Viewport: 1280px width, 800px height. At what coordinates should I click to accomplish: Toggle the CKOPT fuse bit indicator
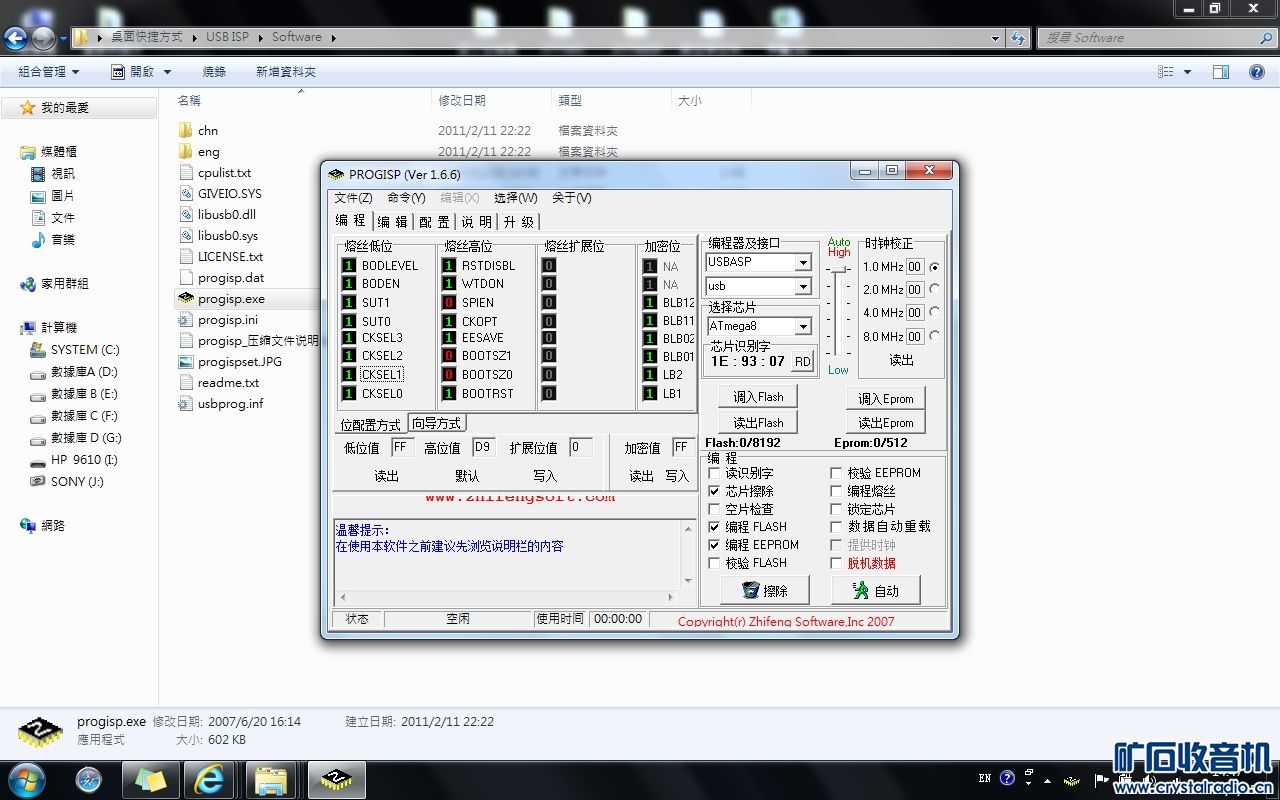coord(449,321)
